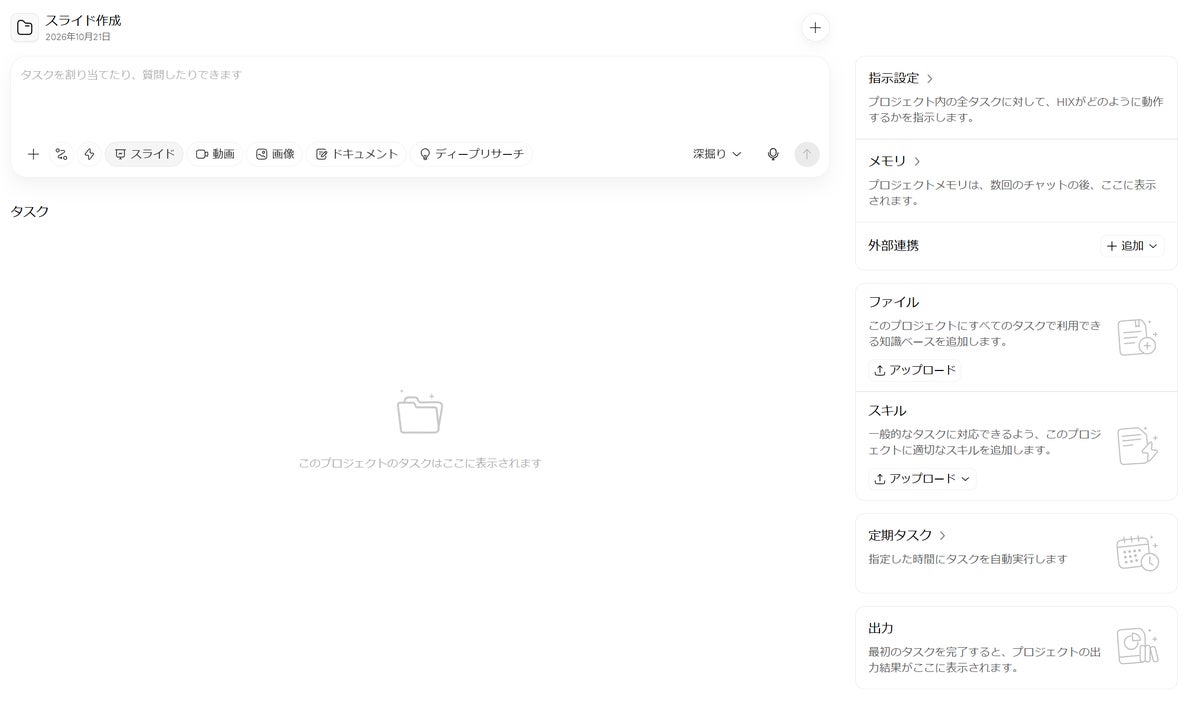The width and height of the screenshot is (1200, 703).
Task: Open アップロード dropdown under スキル
Action: click(922, 479)
